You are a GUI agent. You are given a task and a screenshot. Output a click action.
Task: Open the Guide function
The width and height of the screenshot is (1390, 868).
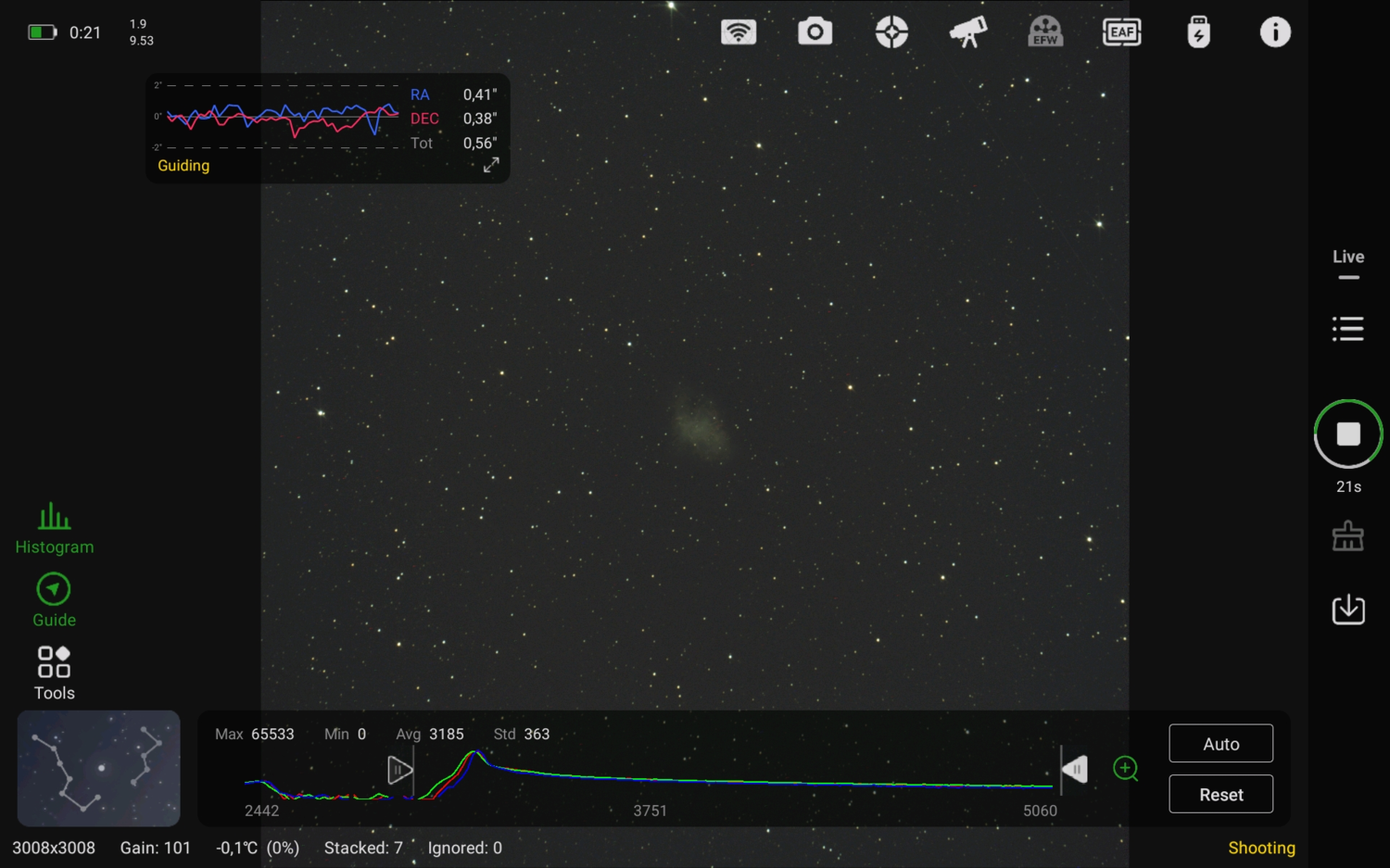point(54,601)
